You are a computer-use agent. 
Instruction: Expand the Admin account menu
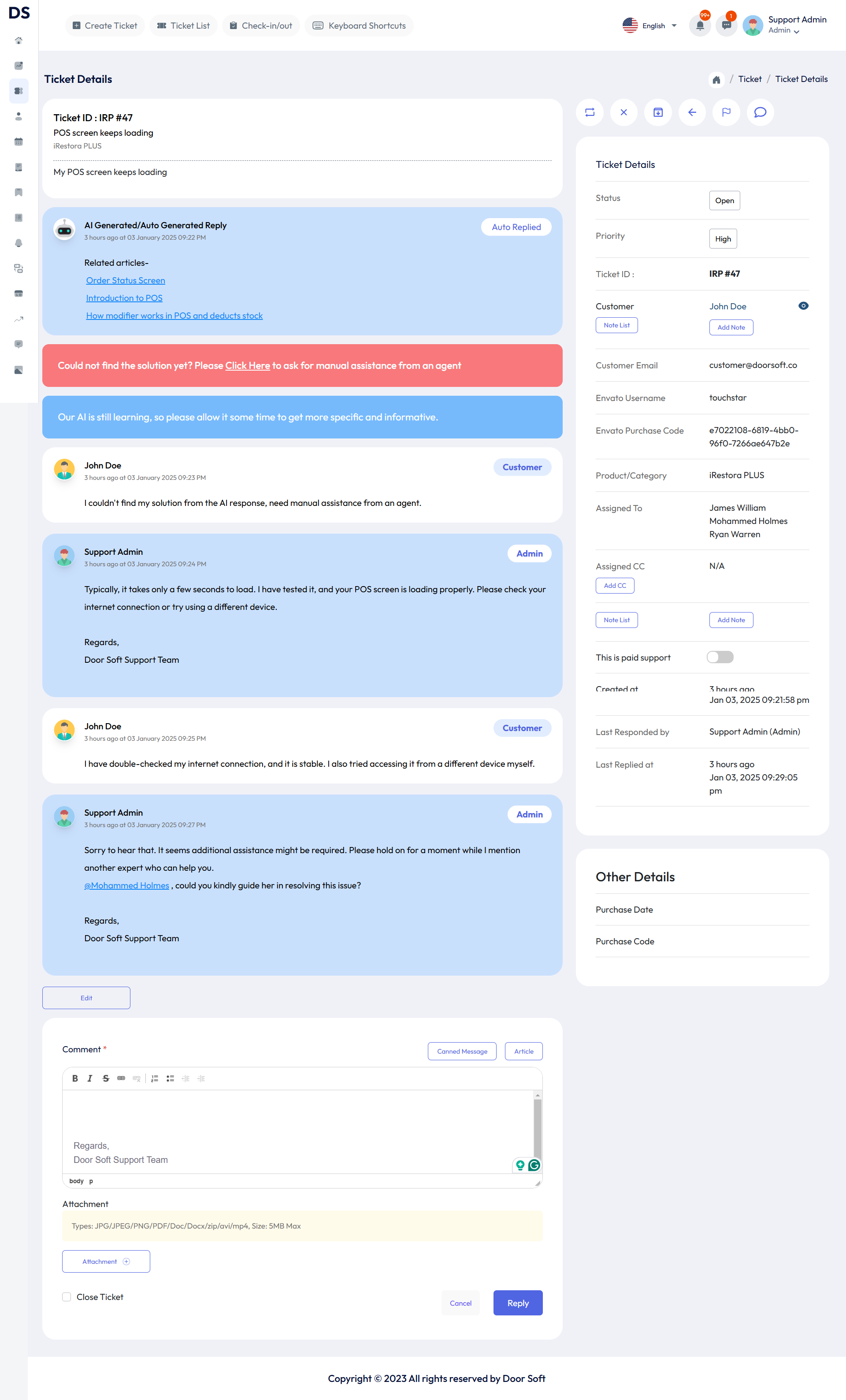click(783, 30)
